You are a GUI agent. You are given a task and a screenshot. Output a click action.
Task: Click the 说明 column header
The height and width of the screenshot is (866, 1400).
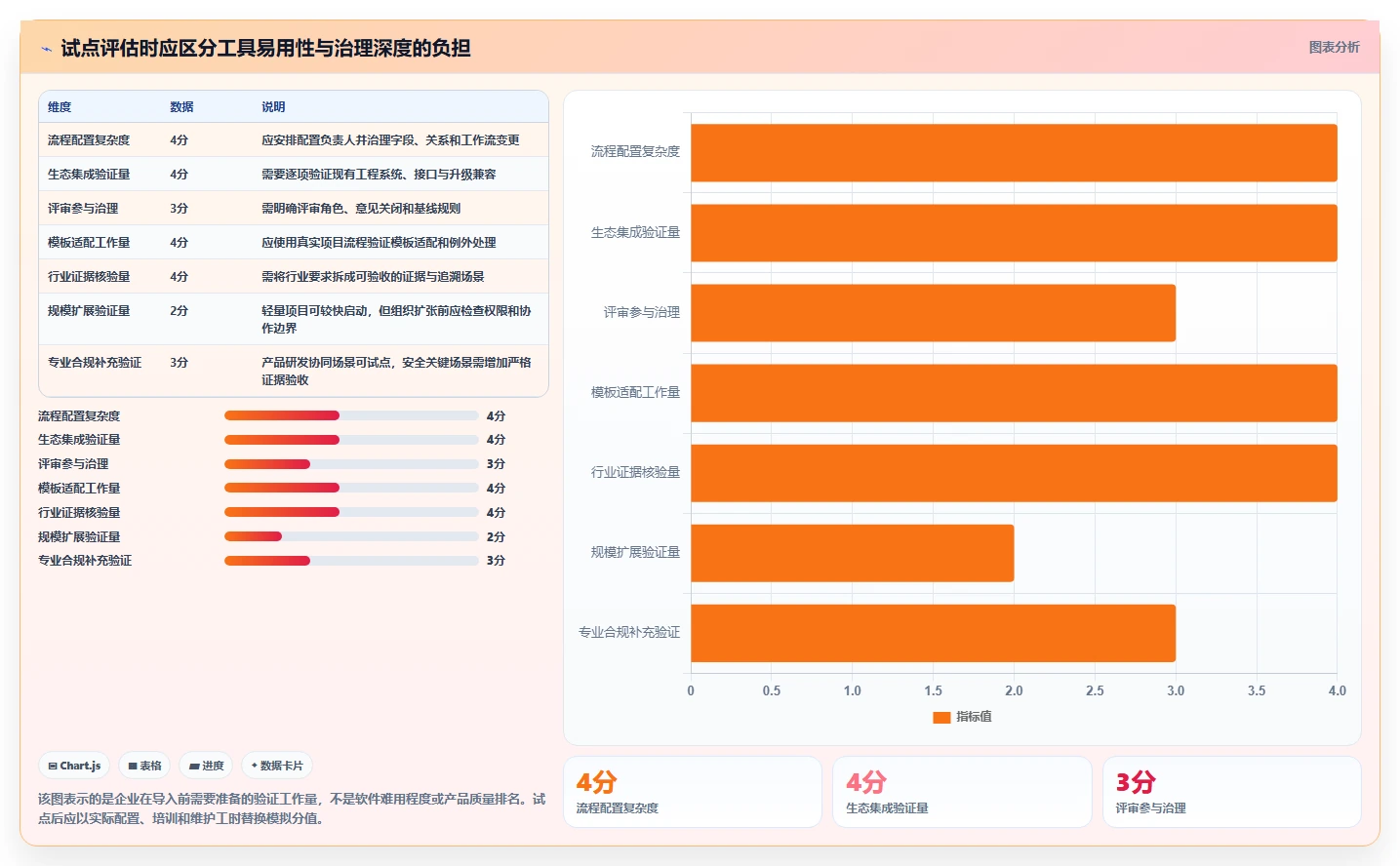273,107
